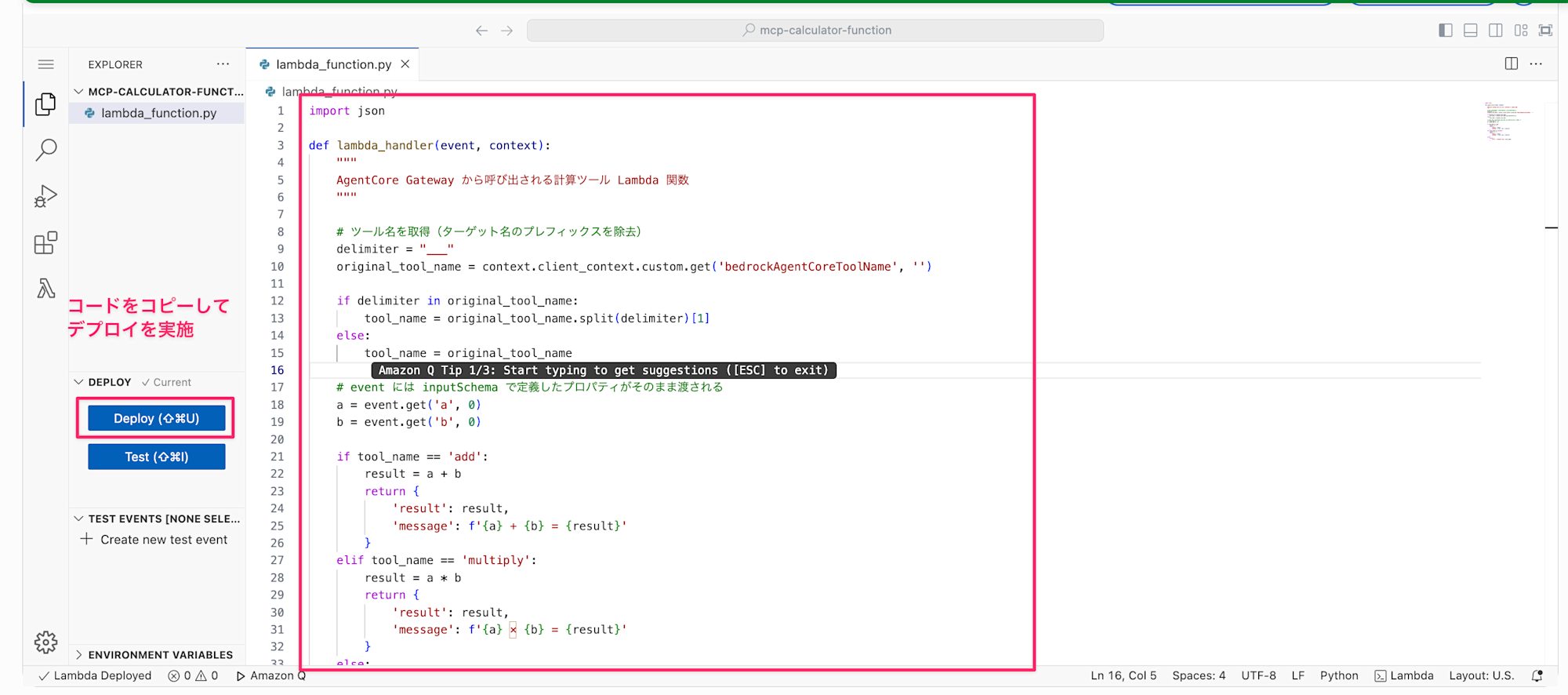Viewport: 1568px width, 695px height.
Task: Toggle the bottom panel visibility
Action: point(1470,31)
